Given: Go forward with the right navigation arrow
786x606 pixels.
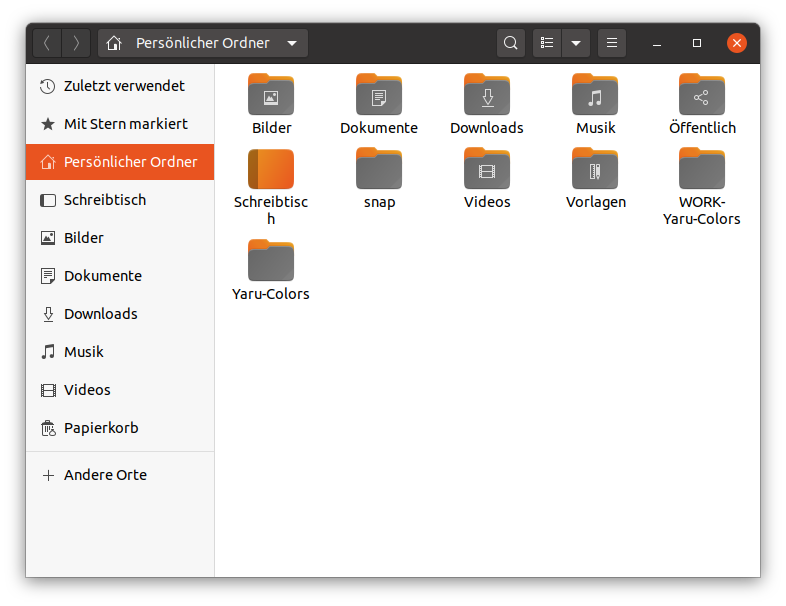Looking at the screenshot, I should 76,43.
